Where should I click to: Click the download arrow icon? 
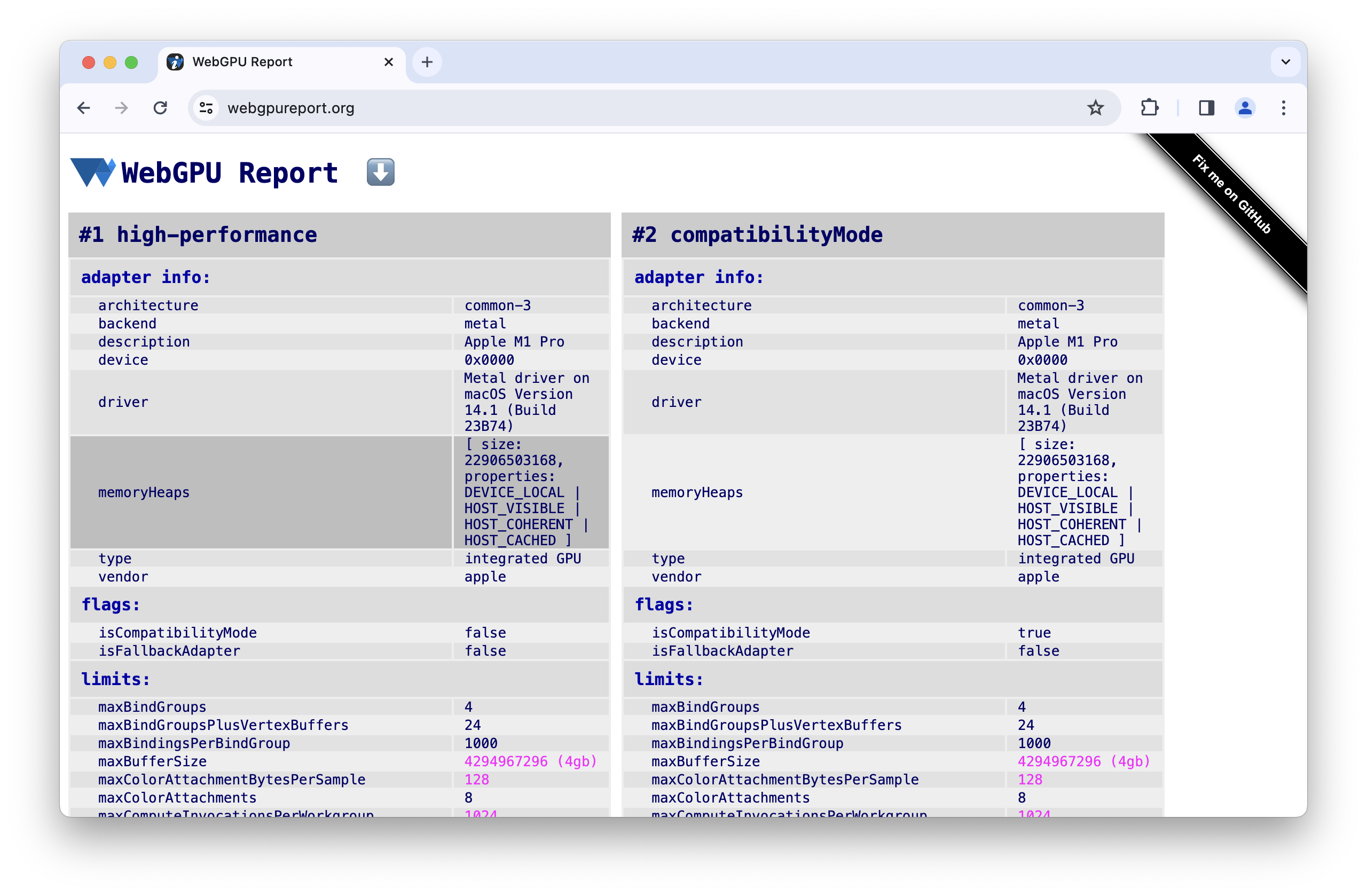point(381,172)
